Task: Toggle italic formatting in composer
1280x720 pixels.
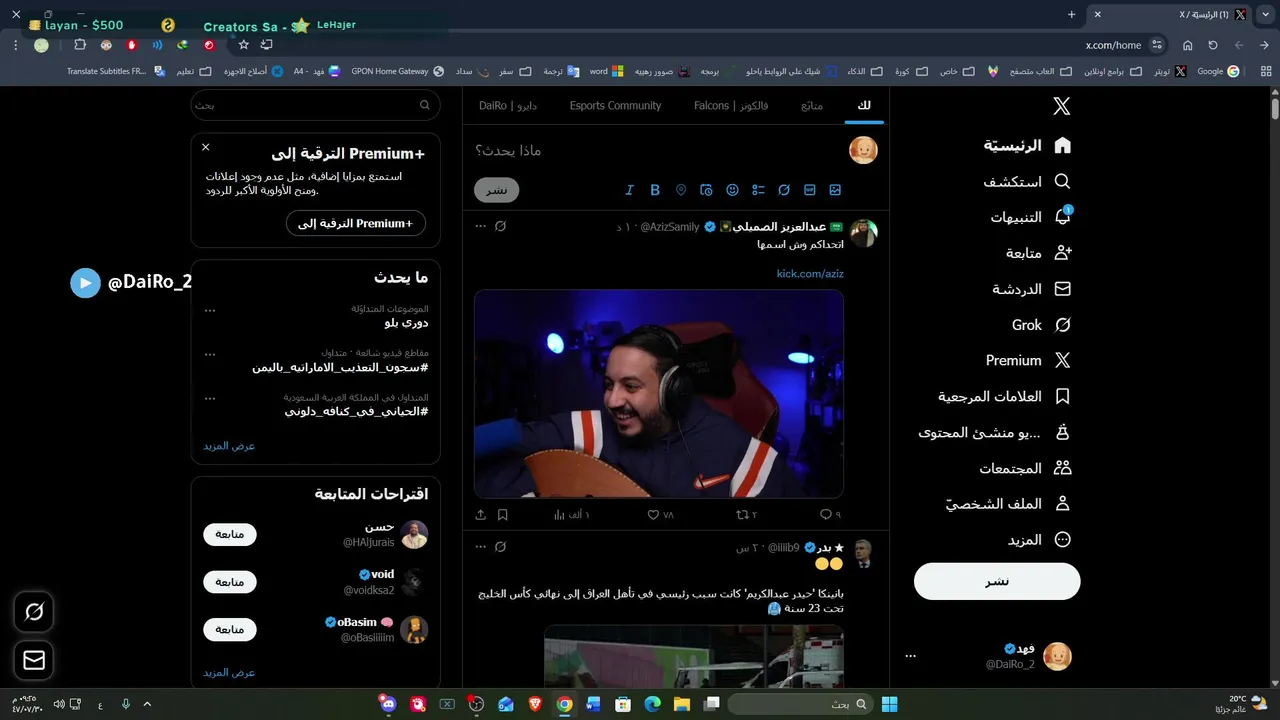Action: click(629, 190)
